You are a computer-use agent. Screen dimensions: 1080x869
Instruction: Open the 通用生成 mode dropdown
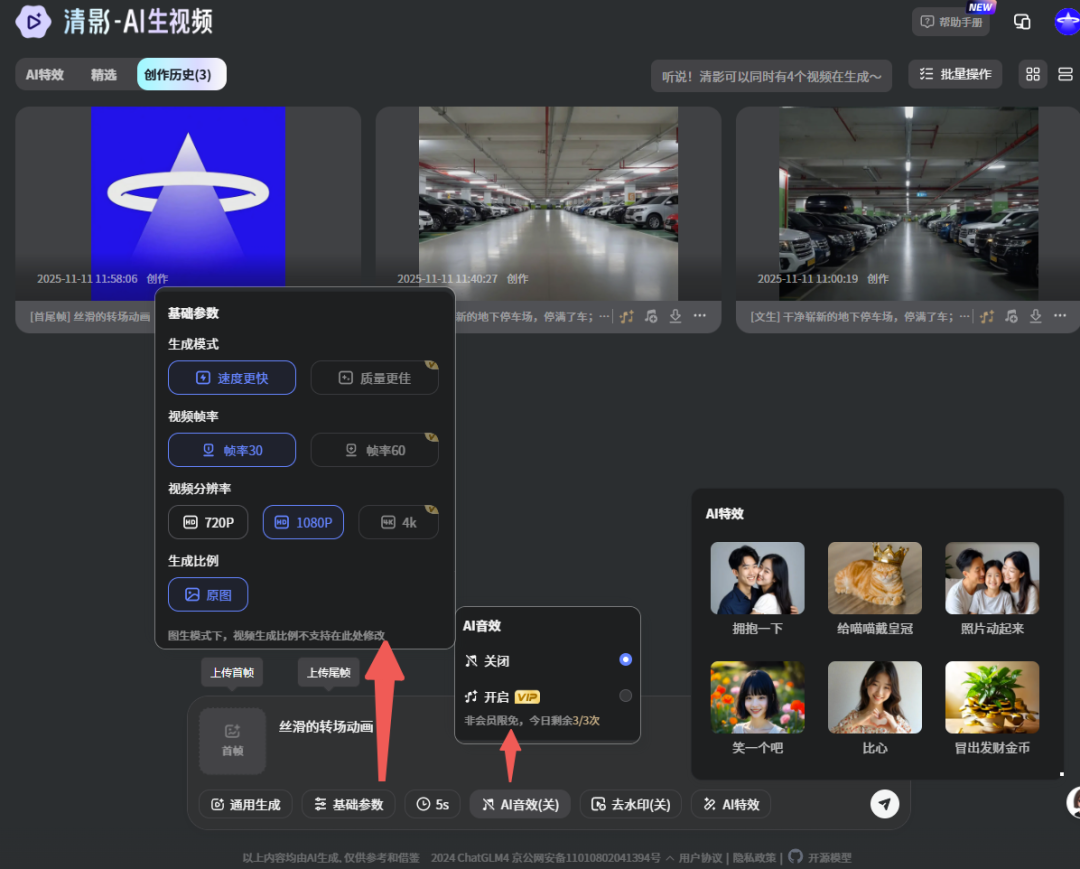(246, 804)
